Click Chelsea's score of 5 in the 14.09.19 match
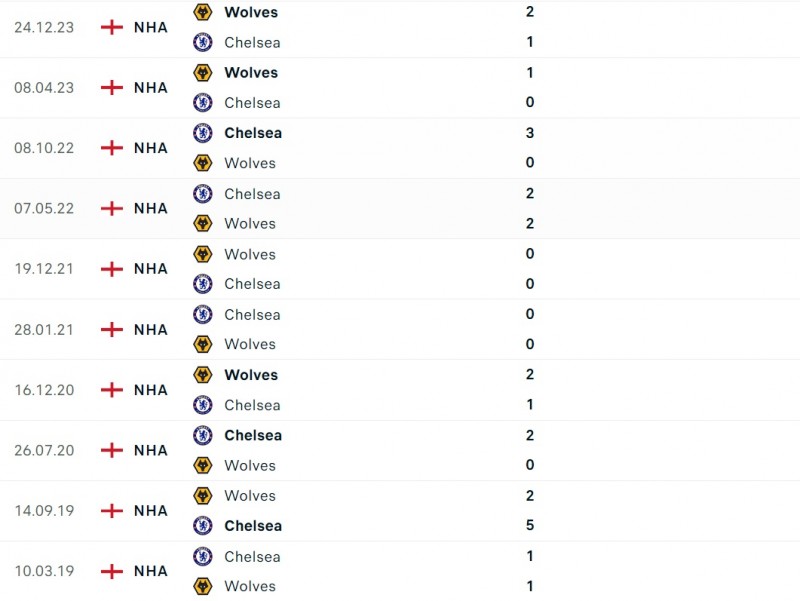The height and width of the screenshot is (601, 800). click(x=530, y=526)
